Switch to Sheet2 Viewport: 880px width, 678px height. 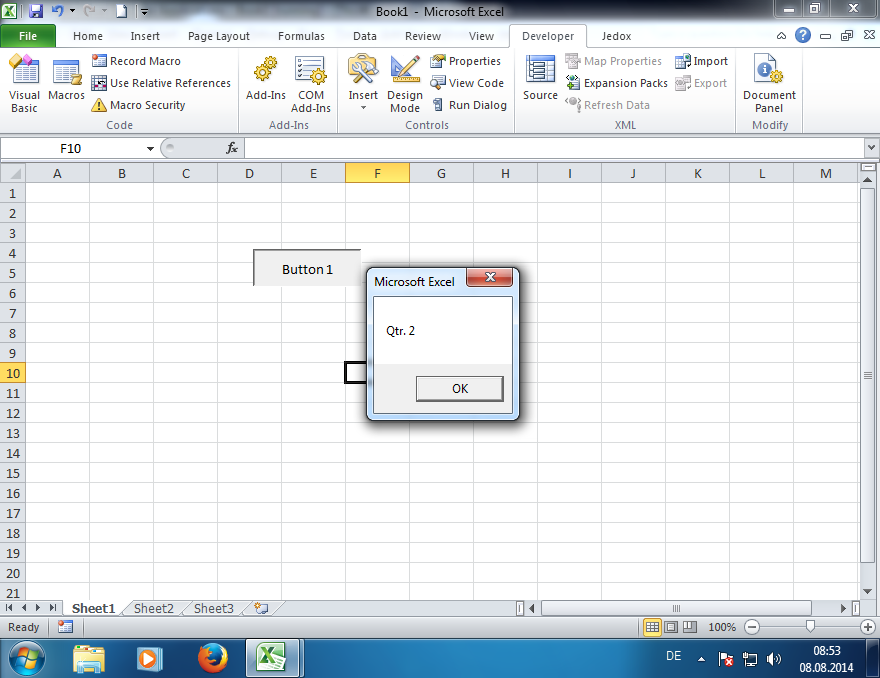coord(154,608)
